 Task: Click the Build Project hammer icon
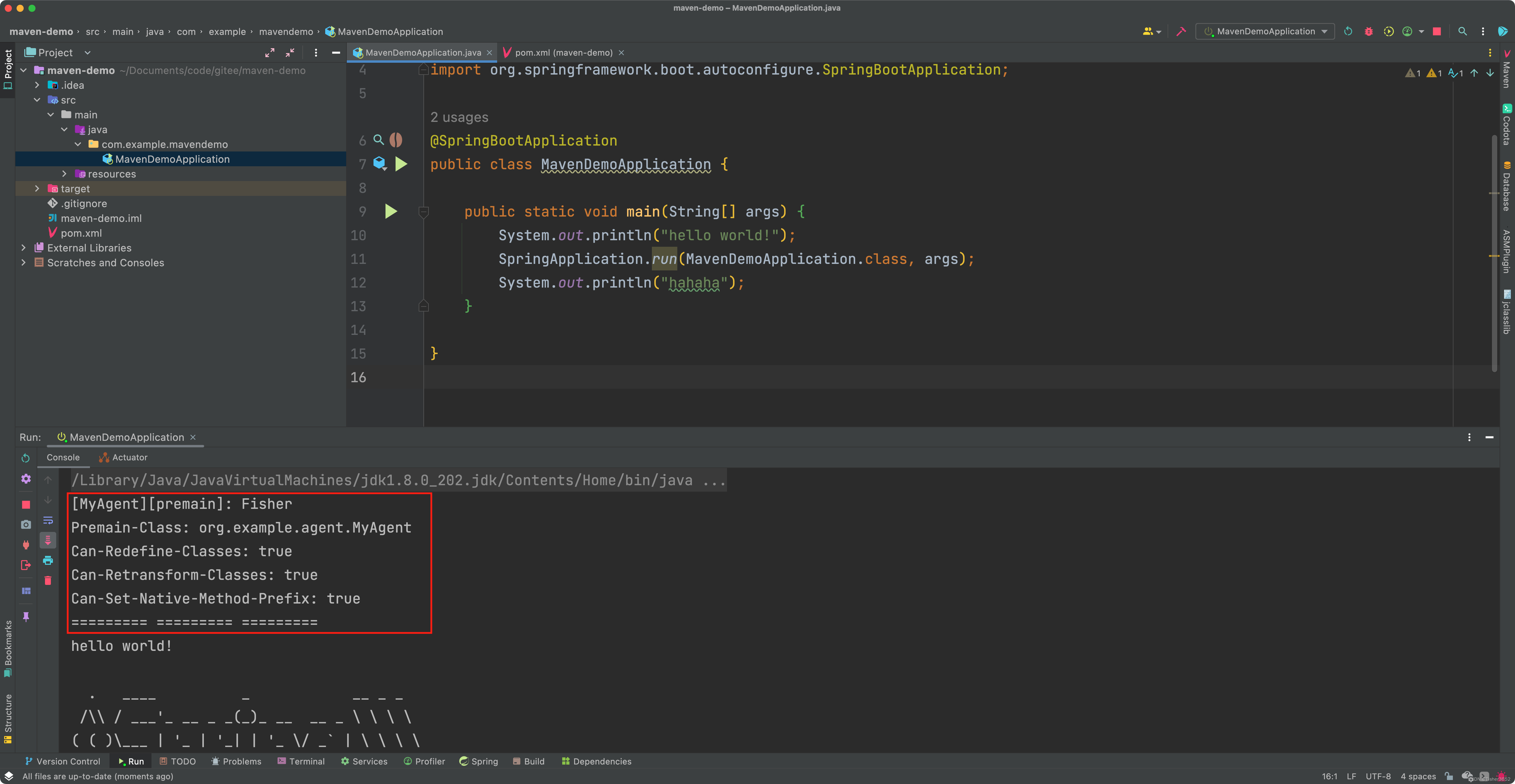[1181, 31]
